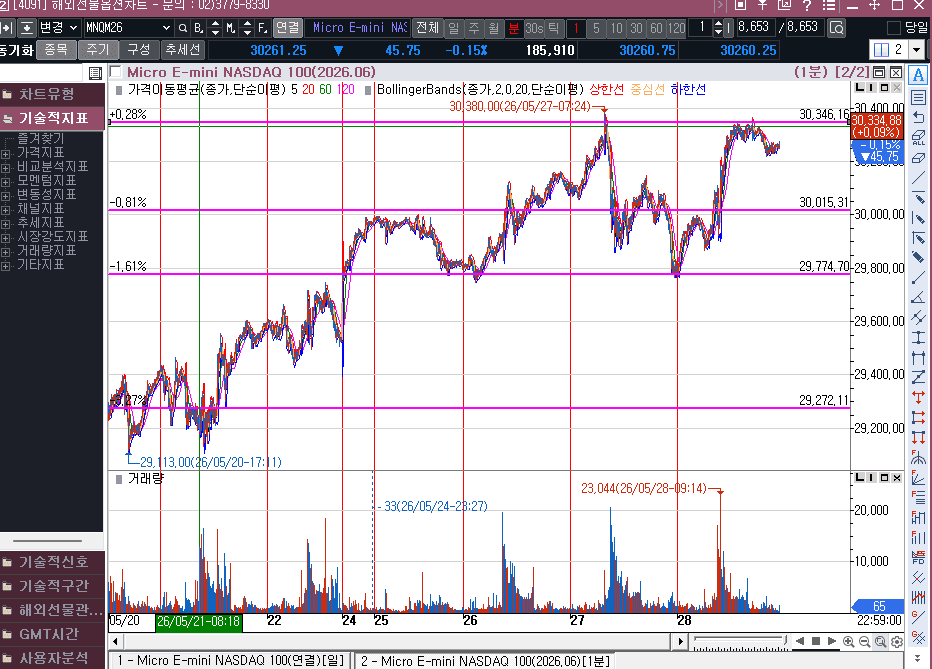932x669 pixels.
Task: Click the help question mark icon
Action: tap(807, 5)
